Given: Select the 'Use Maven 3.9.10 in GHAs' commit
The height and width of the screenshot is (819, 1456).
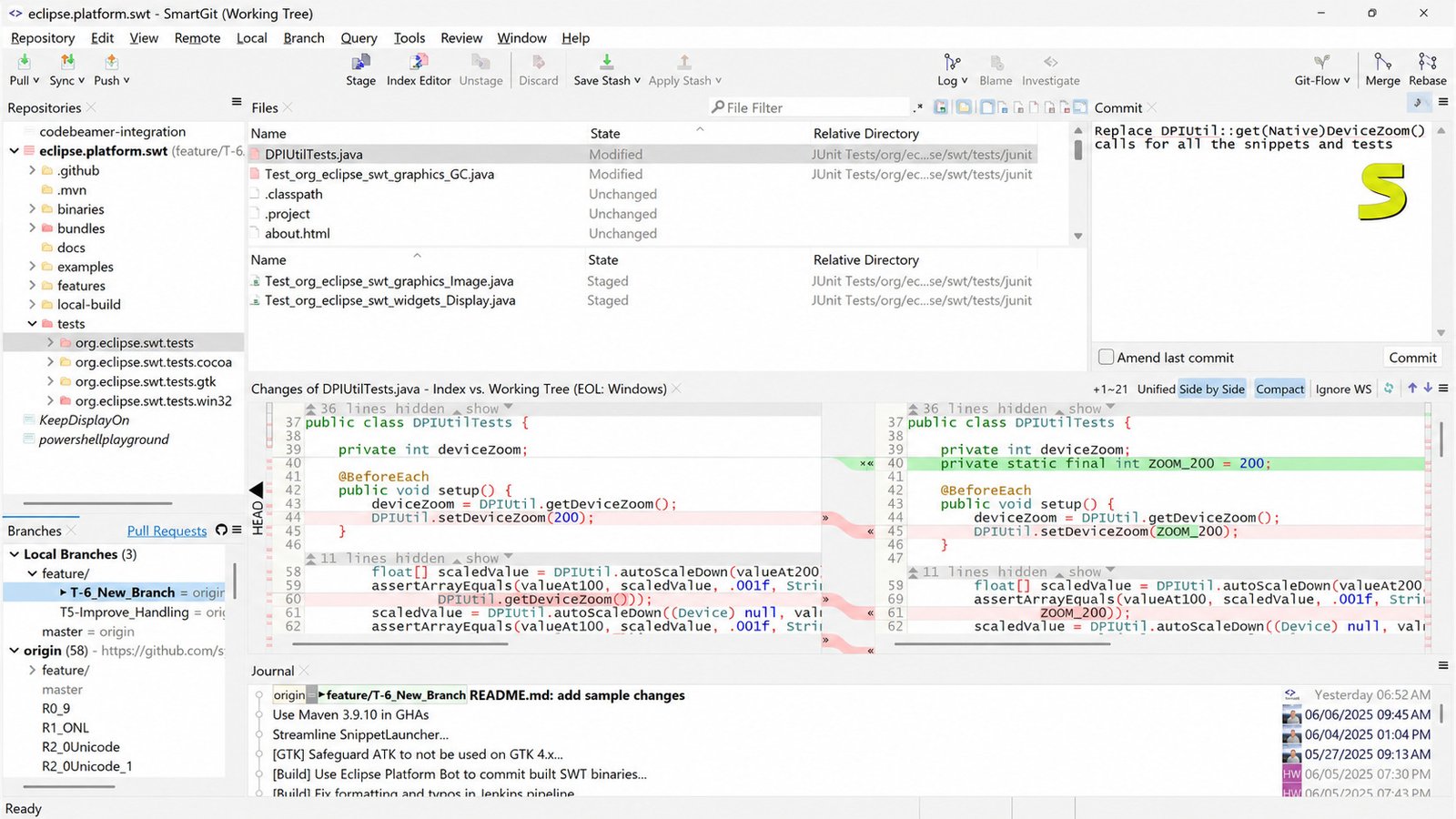Looking at the screenshot, I should [350, 714].
